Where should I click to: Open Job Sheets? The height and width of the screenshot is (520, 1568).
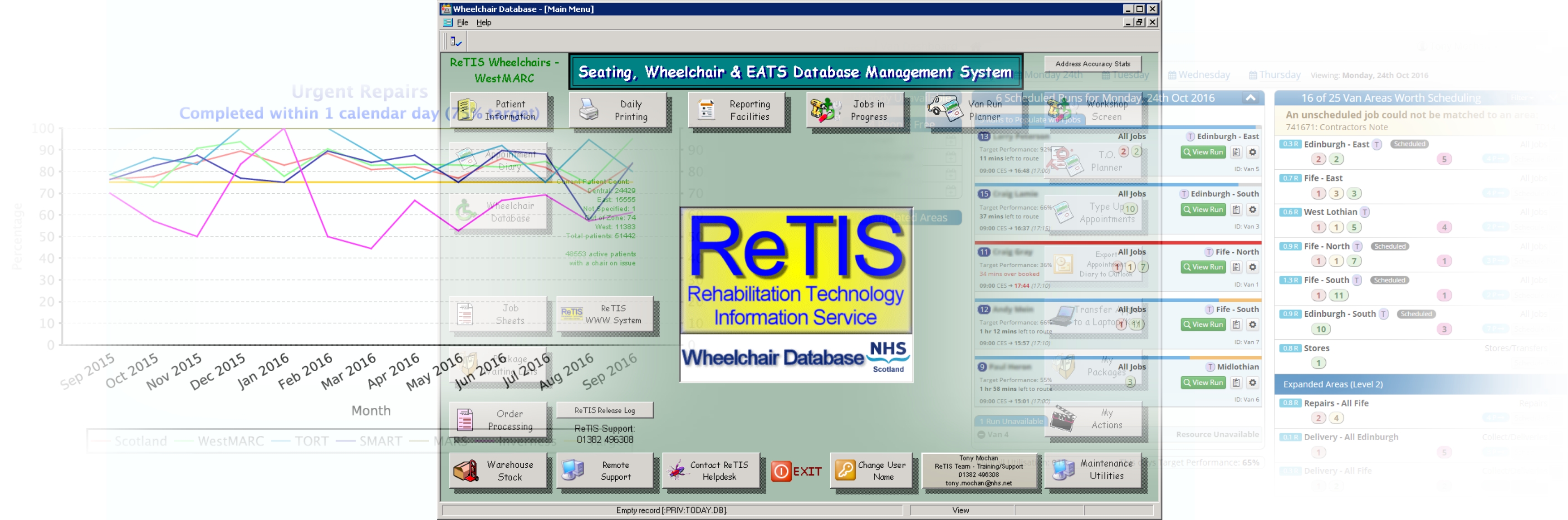coord(498,314)
